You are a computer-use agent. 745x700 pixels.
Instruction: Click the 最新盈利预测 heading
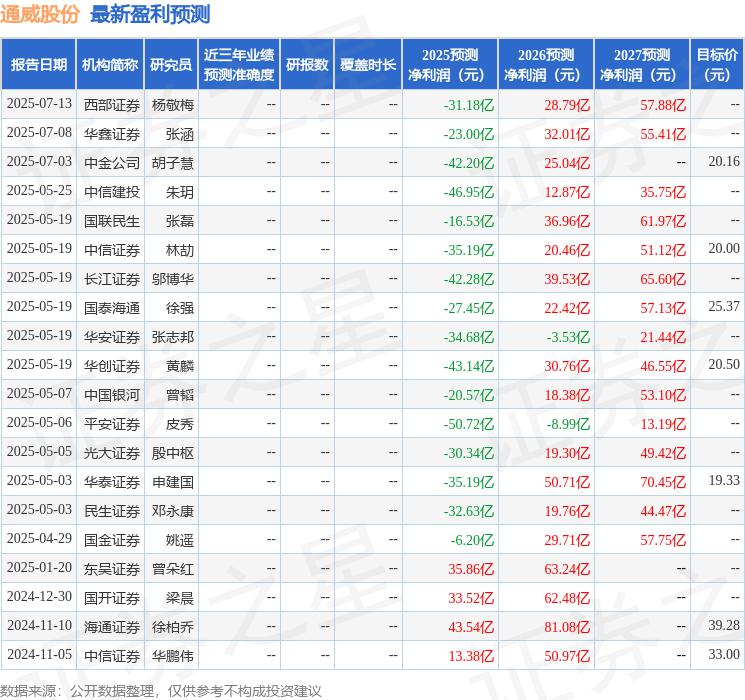[x=150, y=14]
